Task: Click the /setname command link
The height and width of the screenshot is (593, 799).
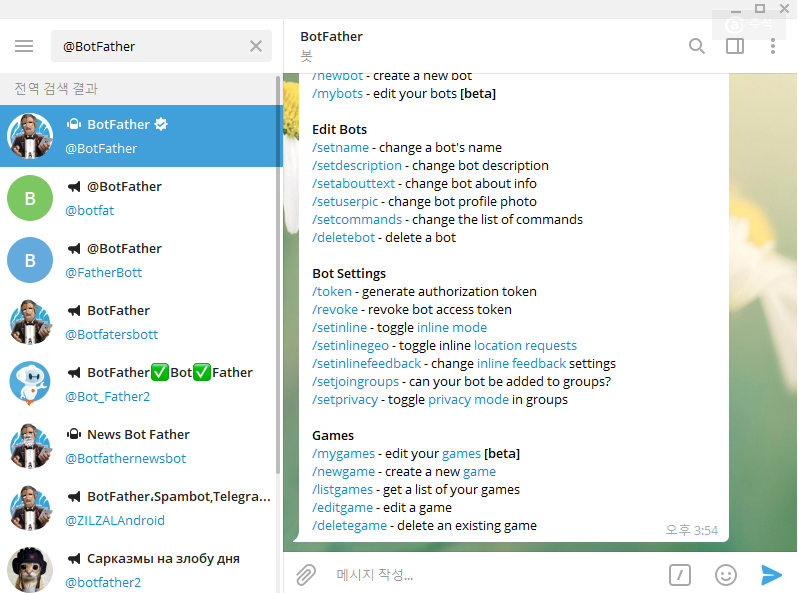Action: click(x=340, y=148)
